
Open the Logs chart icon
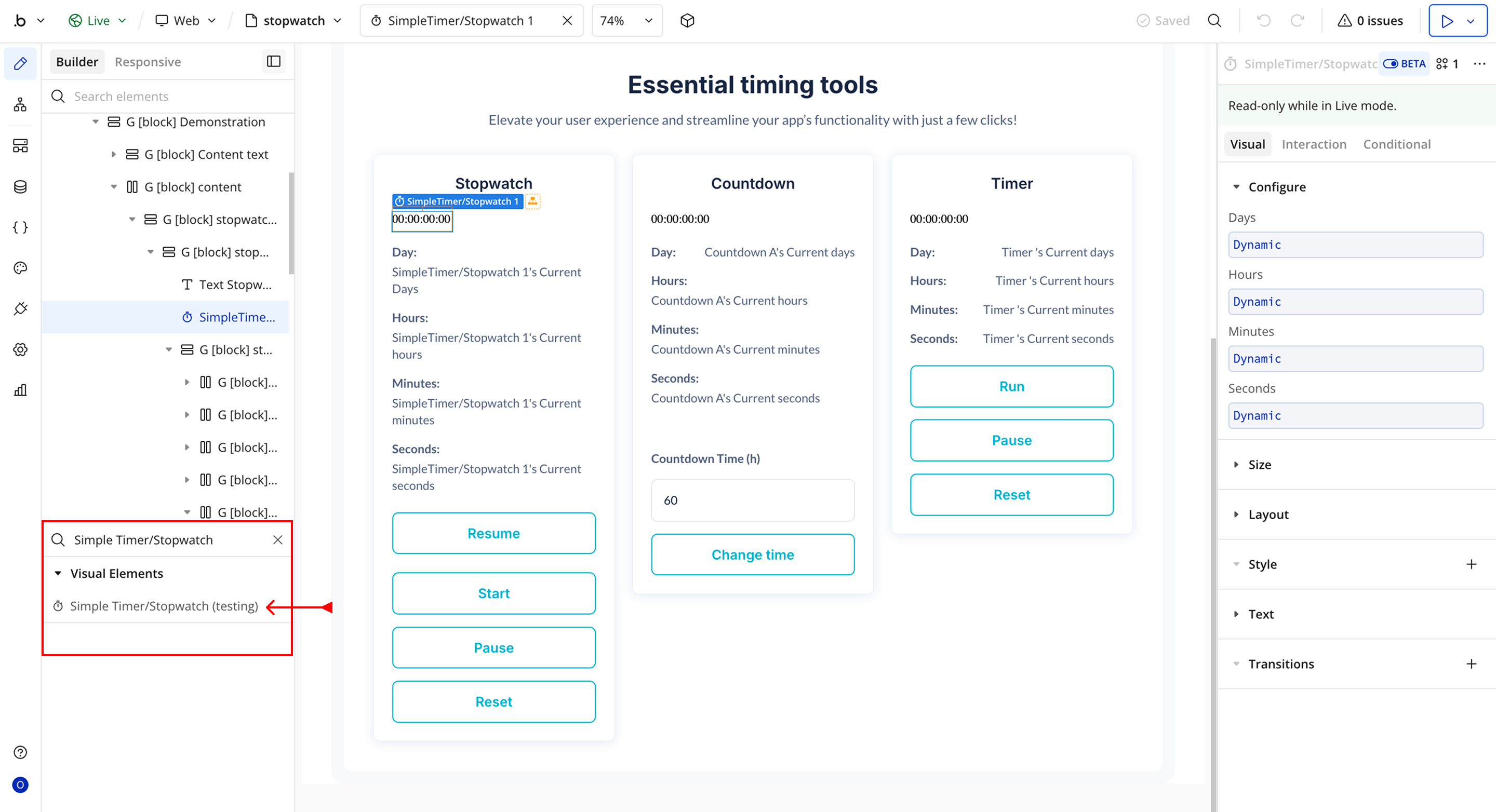click(x=20, y=390)
